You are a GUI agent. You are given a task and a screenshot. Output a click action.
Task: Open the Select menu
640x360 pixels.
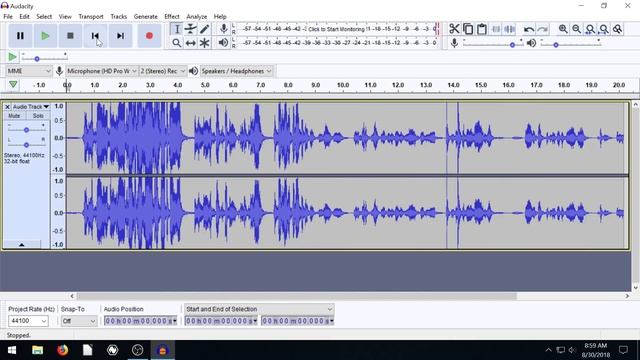click(44, 16)
